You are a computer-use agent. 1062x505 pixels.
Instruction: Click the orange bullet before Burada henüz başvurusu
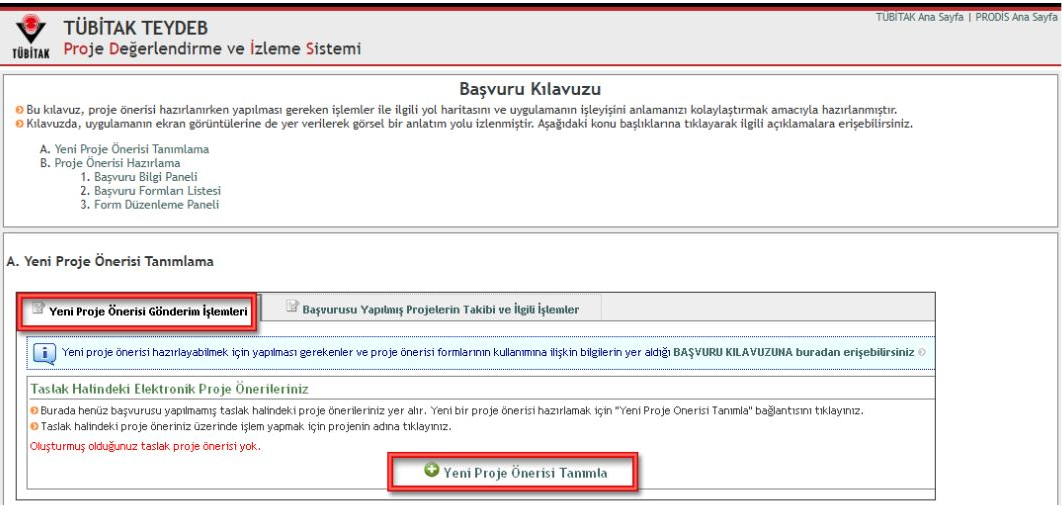(x=35, y=411)
